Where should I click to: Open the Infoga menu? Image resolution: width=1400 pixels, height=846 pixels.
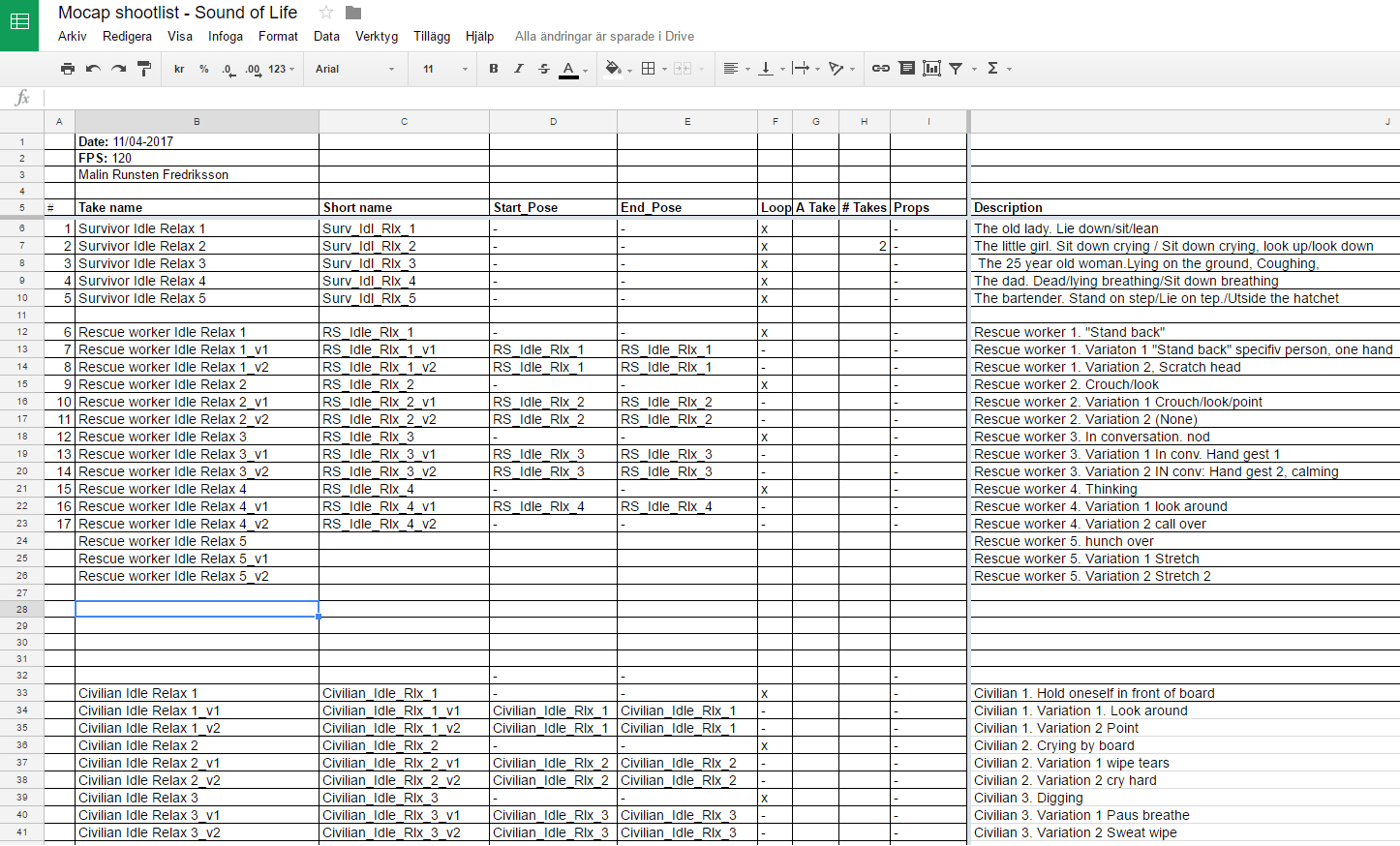[x=226, y=36]
